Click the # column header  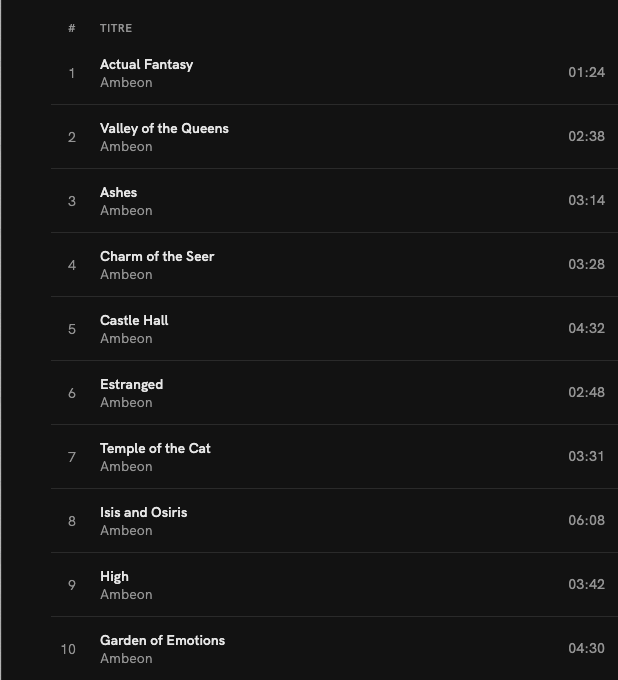[x=72, y=28]
